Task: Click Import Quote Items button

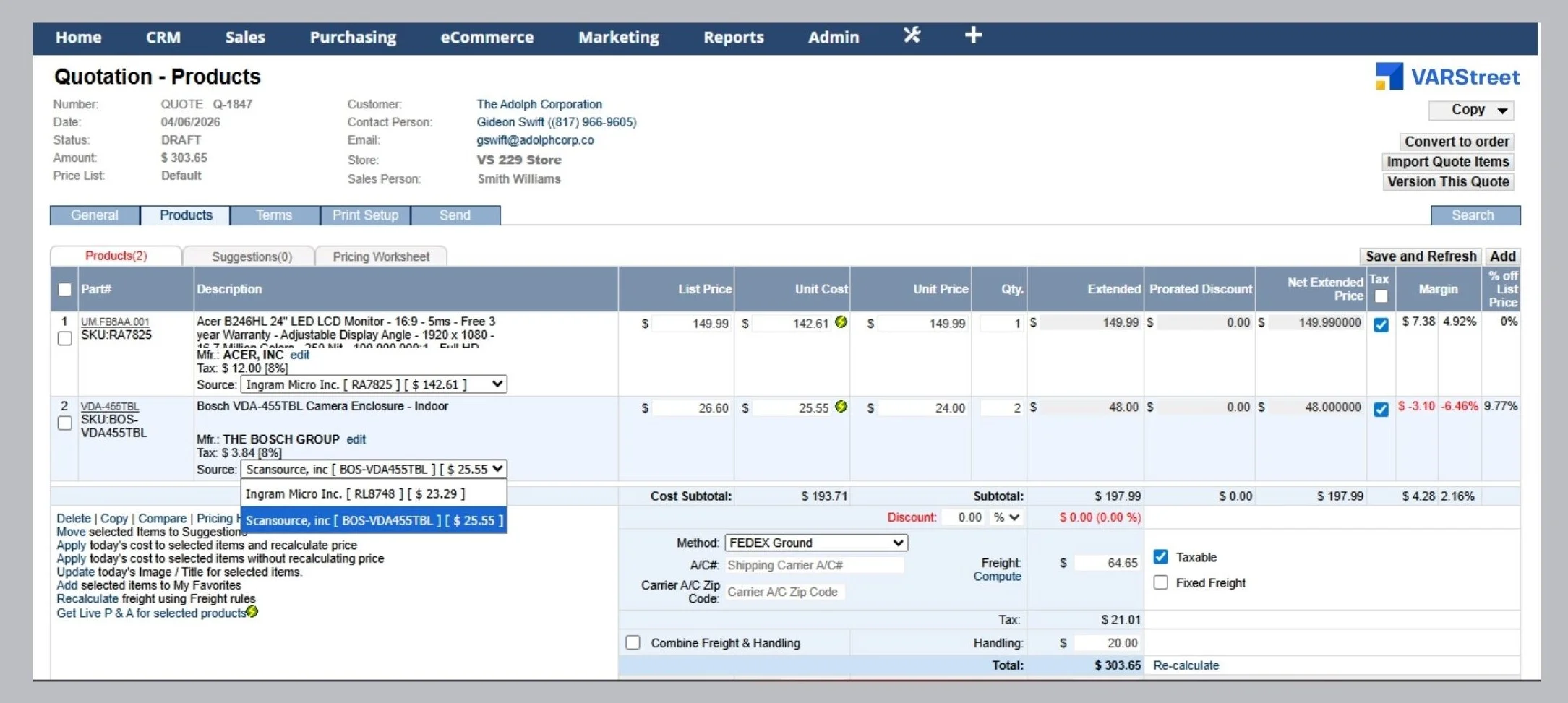Action: click(1448, 162)
